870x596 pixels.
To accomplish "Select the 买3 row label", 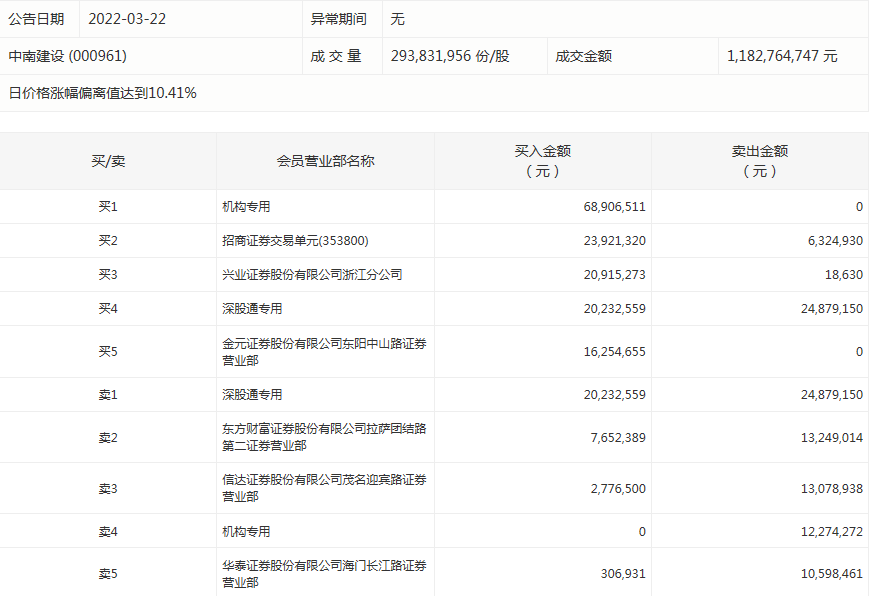I will tap(108, 275).
